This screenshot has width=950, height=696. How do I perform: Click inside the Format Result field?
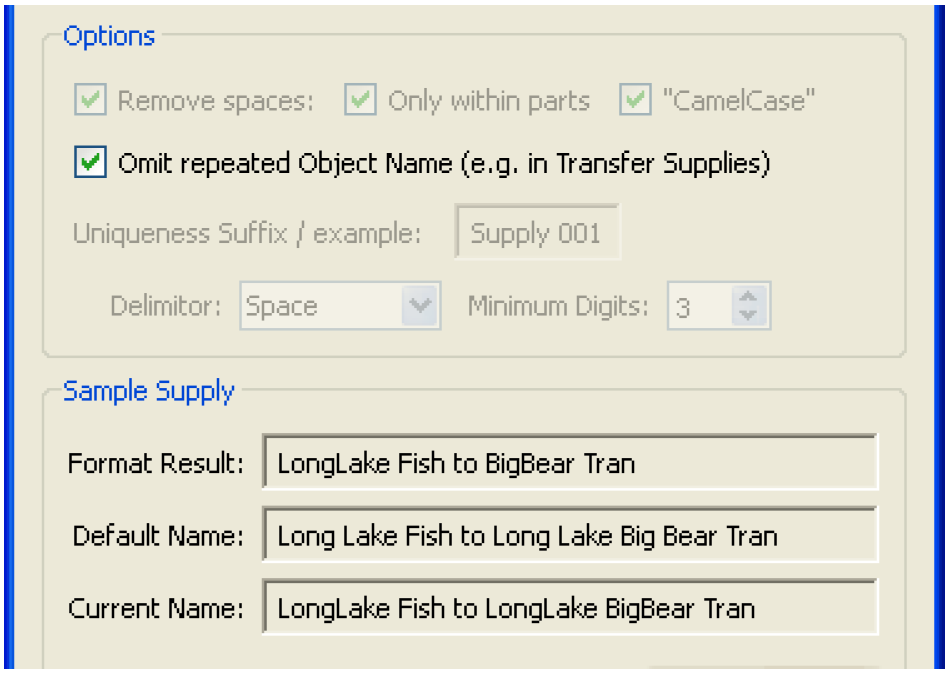(569, 463)
